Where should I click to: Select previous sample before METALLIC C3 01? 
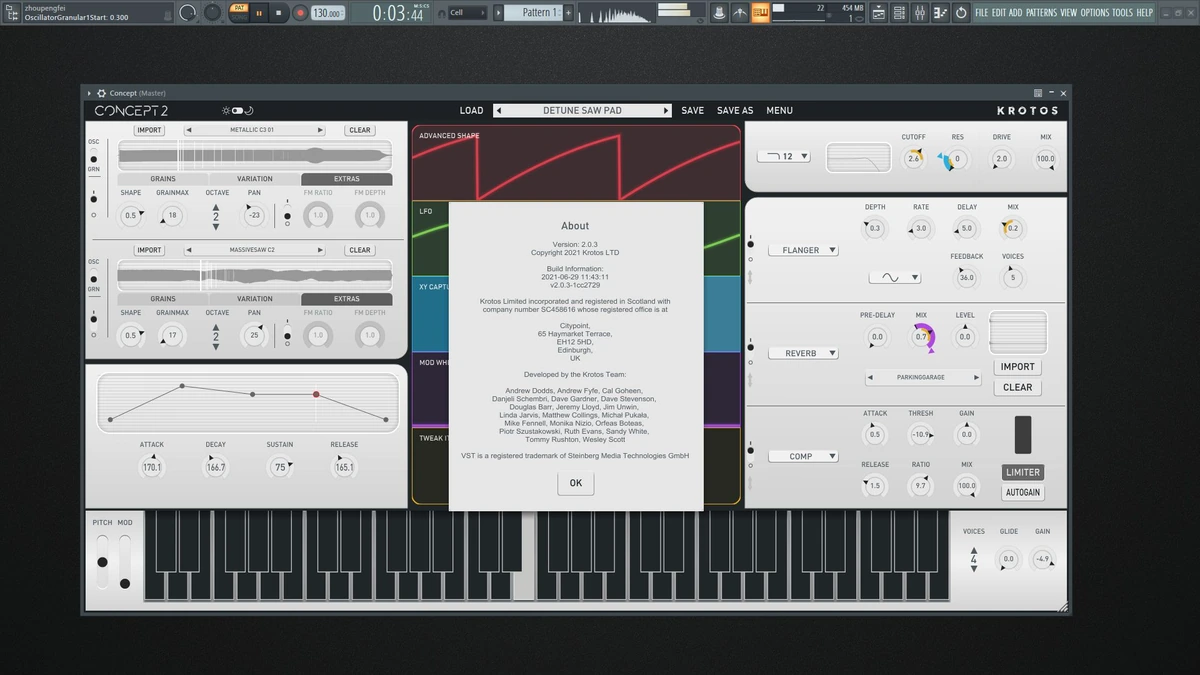(x=189, y=130)
